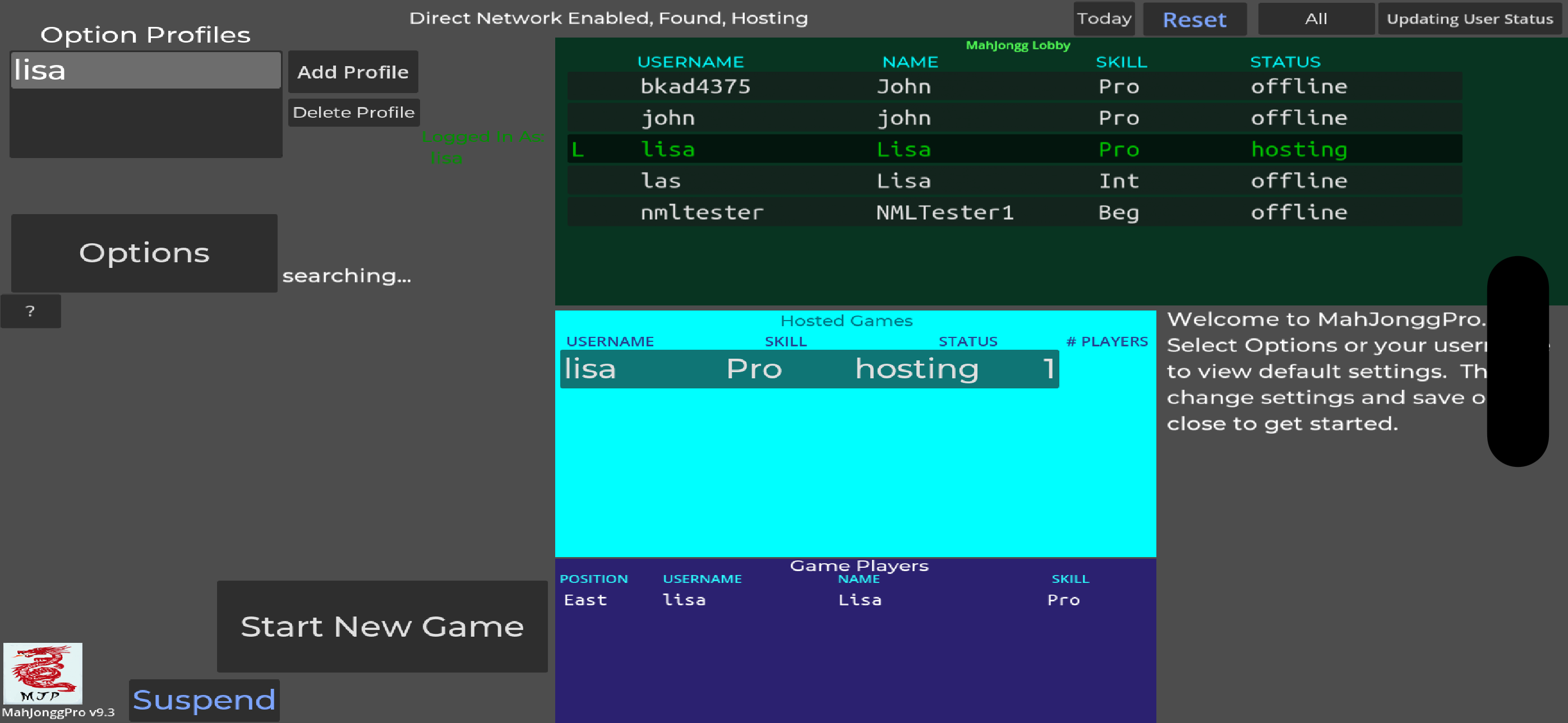Image resolution: width=1568 pixels, height=723 pixels.
Task: Click the Beg skill cell for nmltester
Action: [x=1119, y=213]
